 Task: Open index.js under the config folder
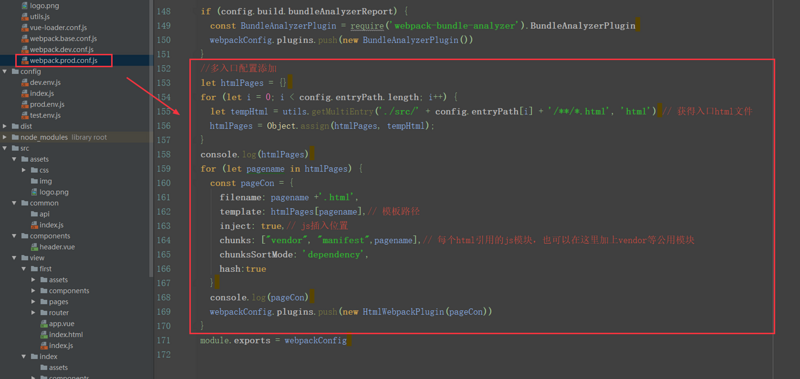42,93
